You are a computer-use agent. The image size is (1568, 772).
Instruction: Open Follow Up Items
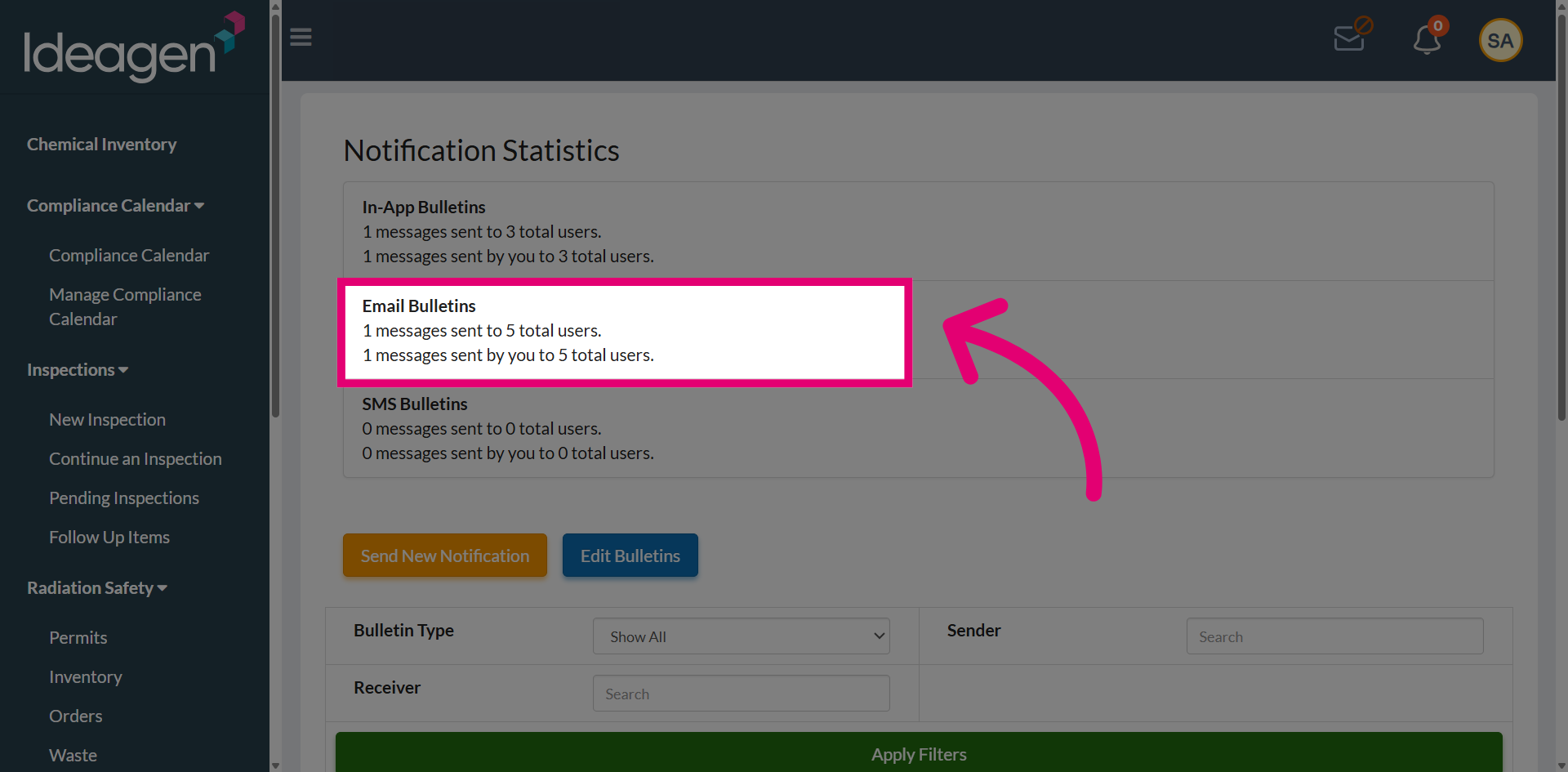pyautogui.click(x=109, y=538)
